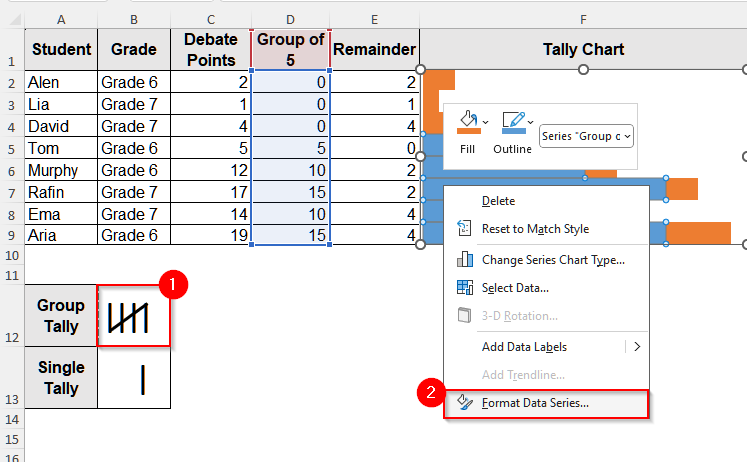The image size is (747, 462).
Task: Select the five-stroke group tally image
Action: pyautogui.click(x=128, y=318)
